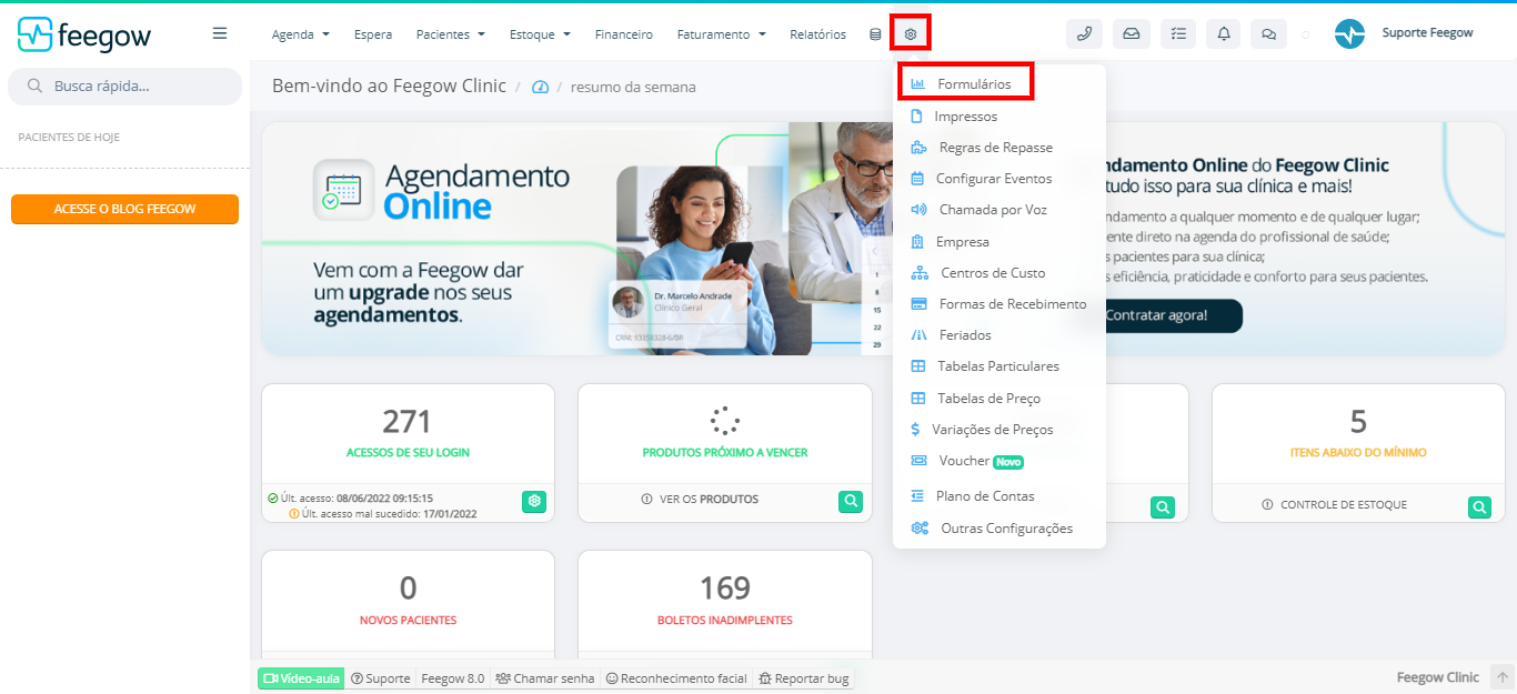Viewport: 1517px width, 694px height.
Task: Click the green gear on the login access card
Action: coord(535,502)
